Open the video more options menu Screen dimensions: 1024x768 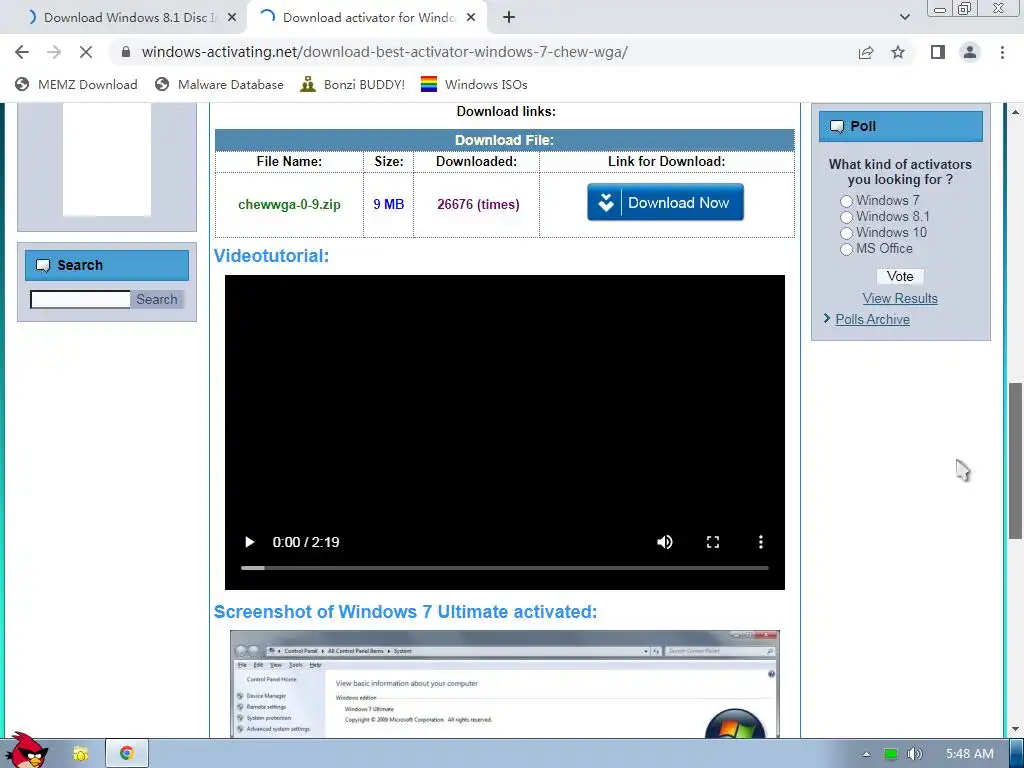point(760,542)
